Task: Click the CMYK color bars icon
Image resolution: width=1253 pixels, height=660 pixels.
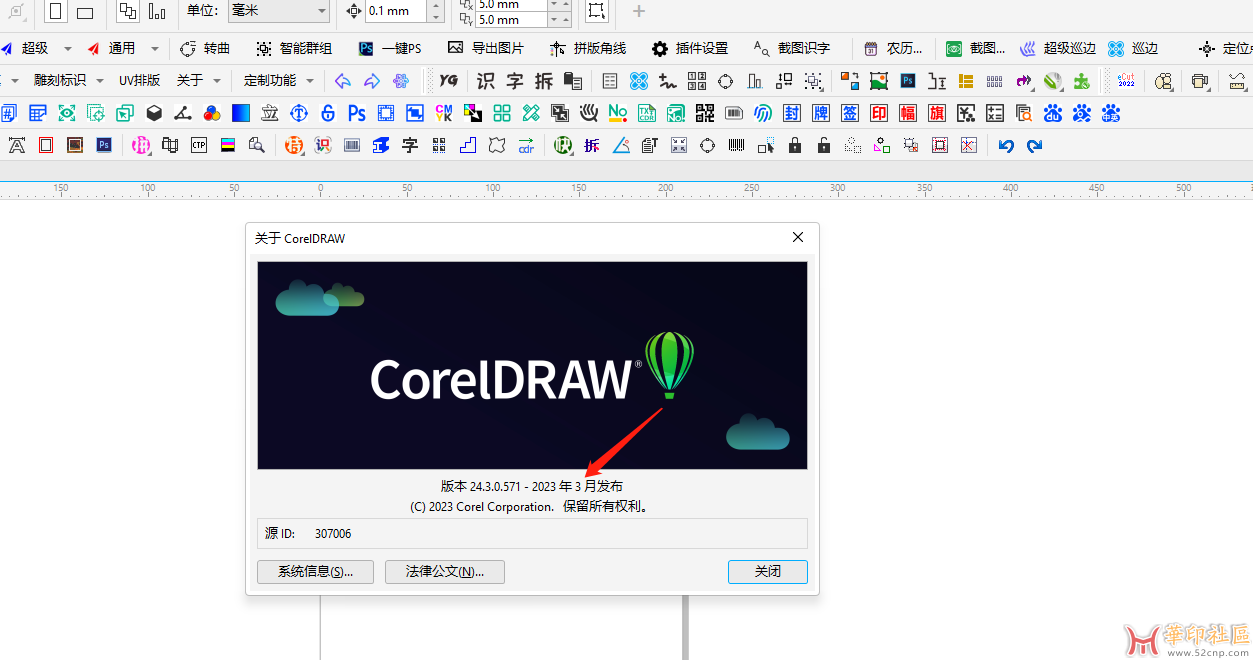Action: pos(228,146)
